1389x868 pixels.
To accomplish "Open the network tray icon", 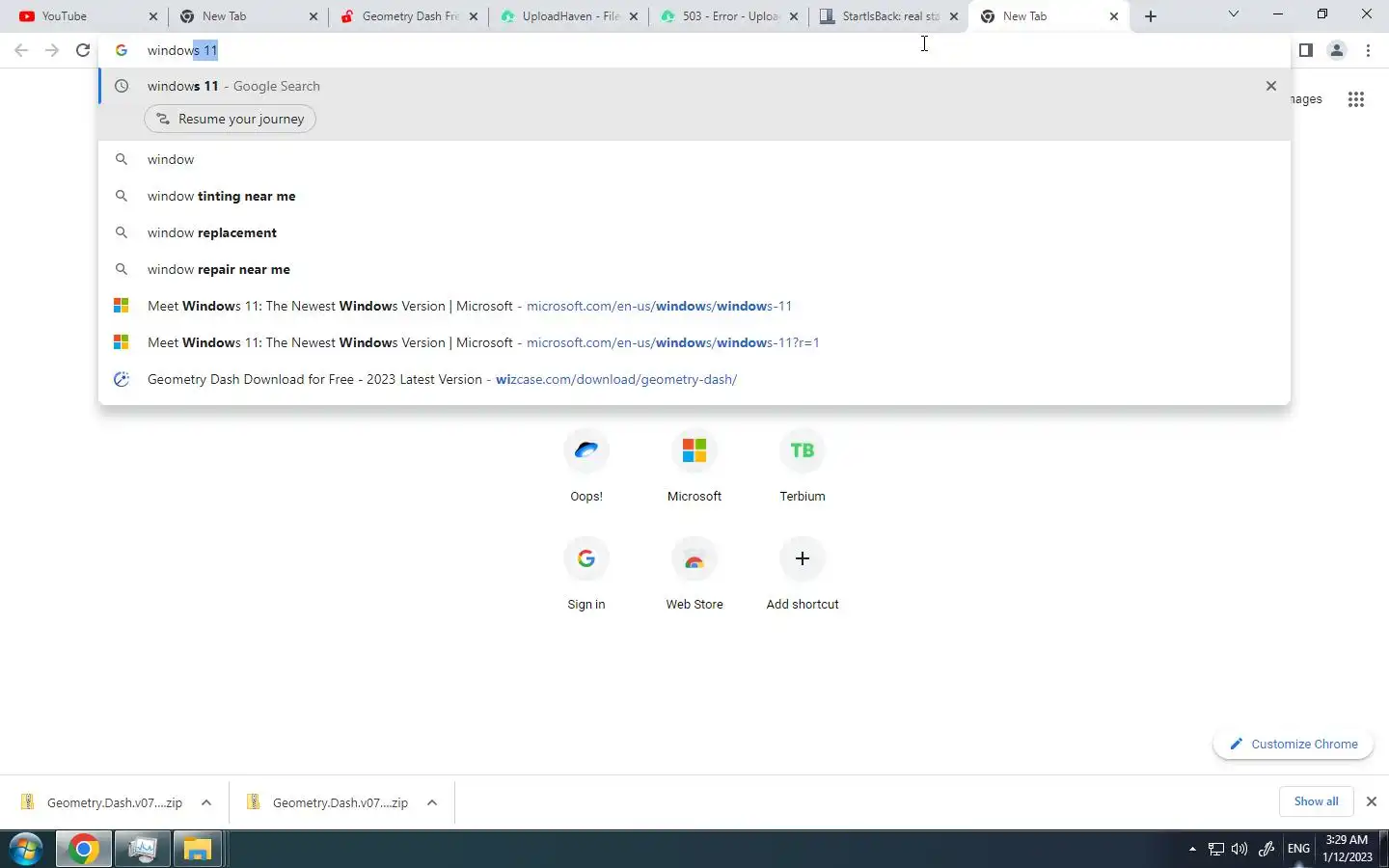I will pos(1215,849).
